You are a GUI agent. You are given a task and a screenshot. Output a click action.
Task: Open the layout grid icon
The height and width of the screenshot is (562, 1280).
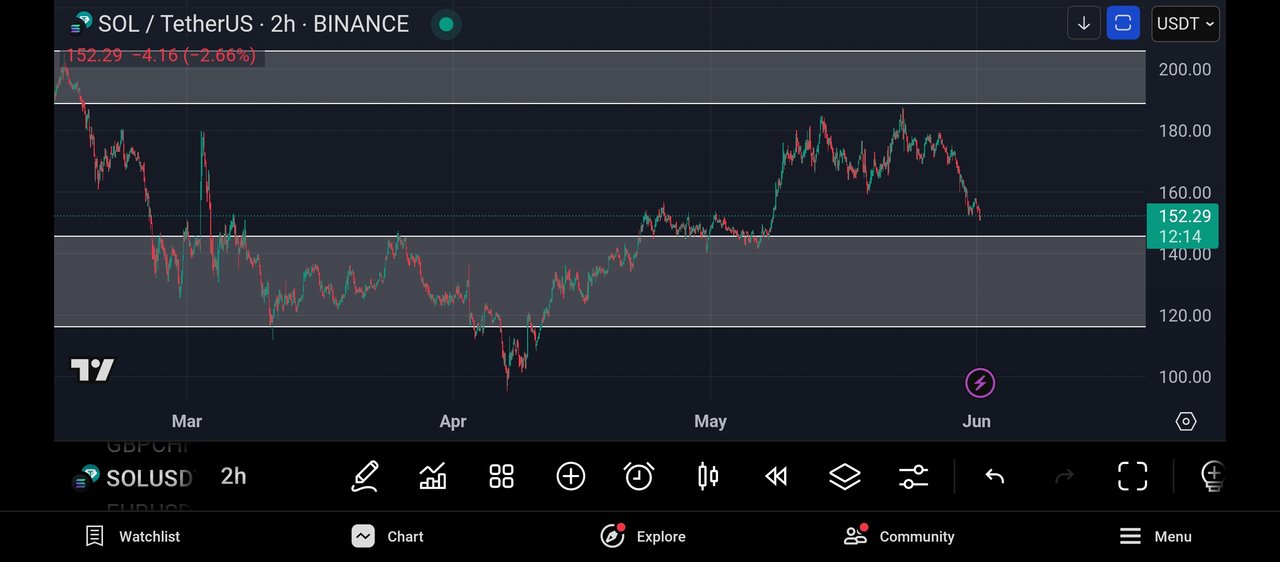tap(501, 477)
